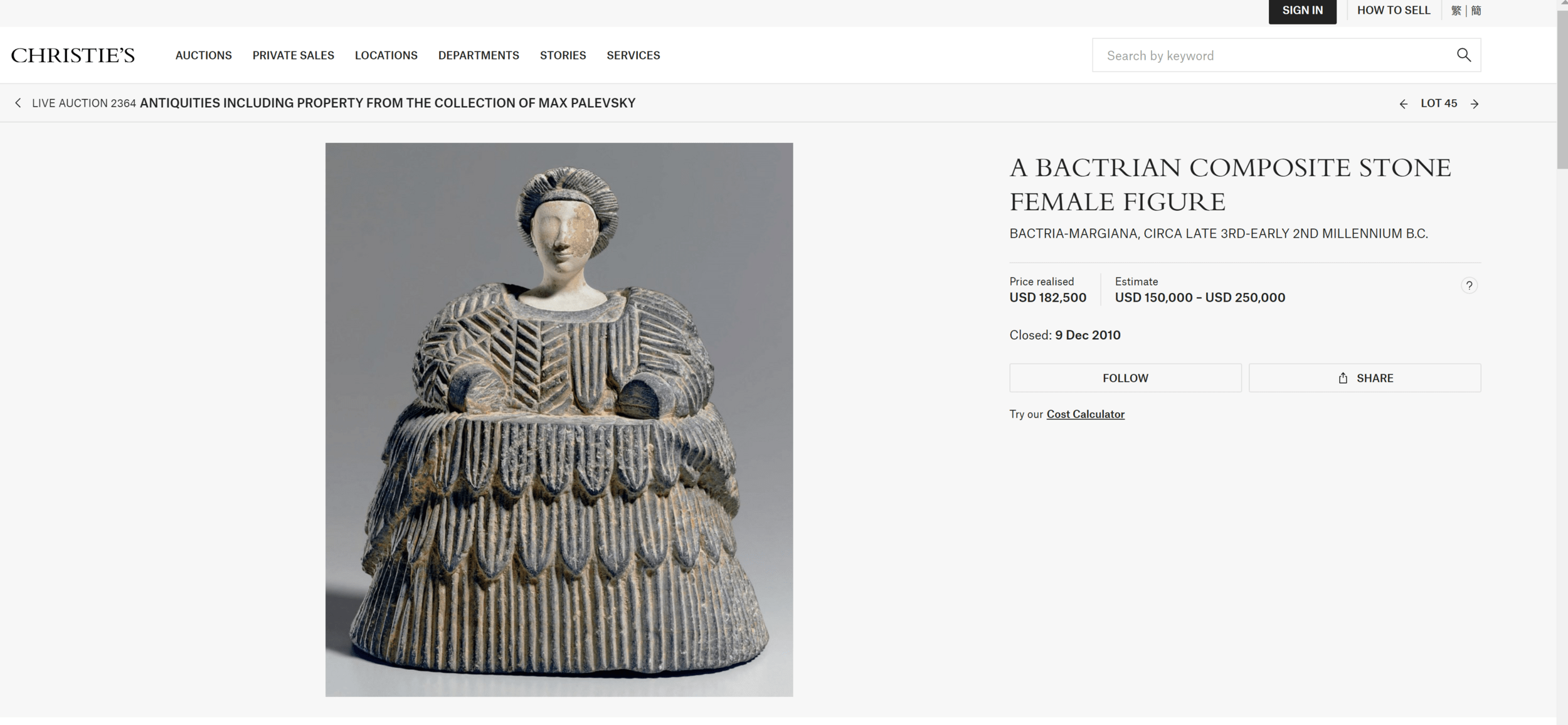Open the Cost Calculator link
Image resolution: width=1568 pixels, height=725 pixels.
tap(1086, 414)
